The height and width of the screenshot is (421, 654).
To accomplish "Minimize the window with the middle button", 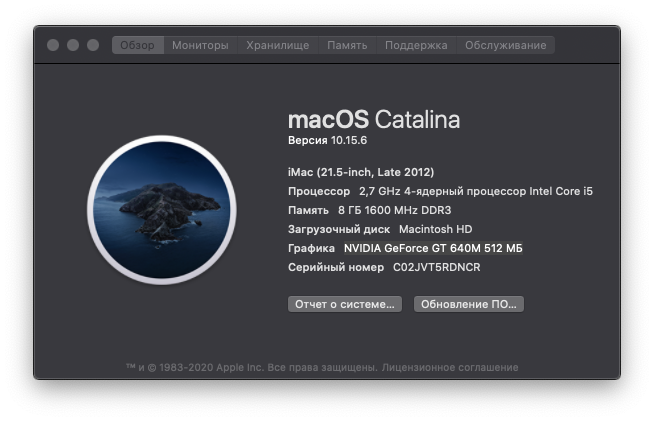I will (73, 45).
